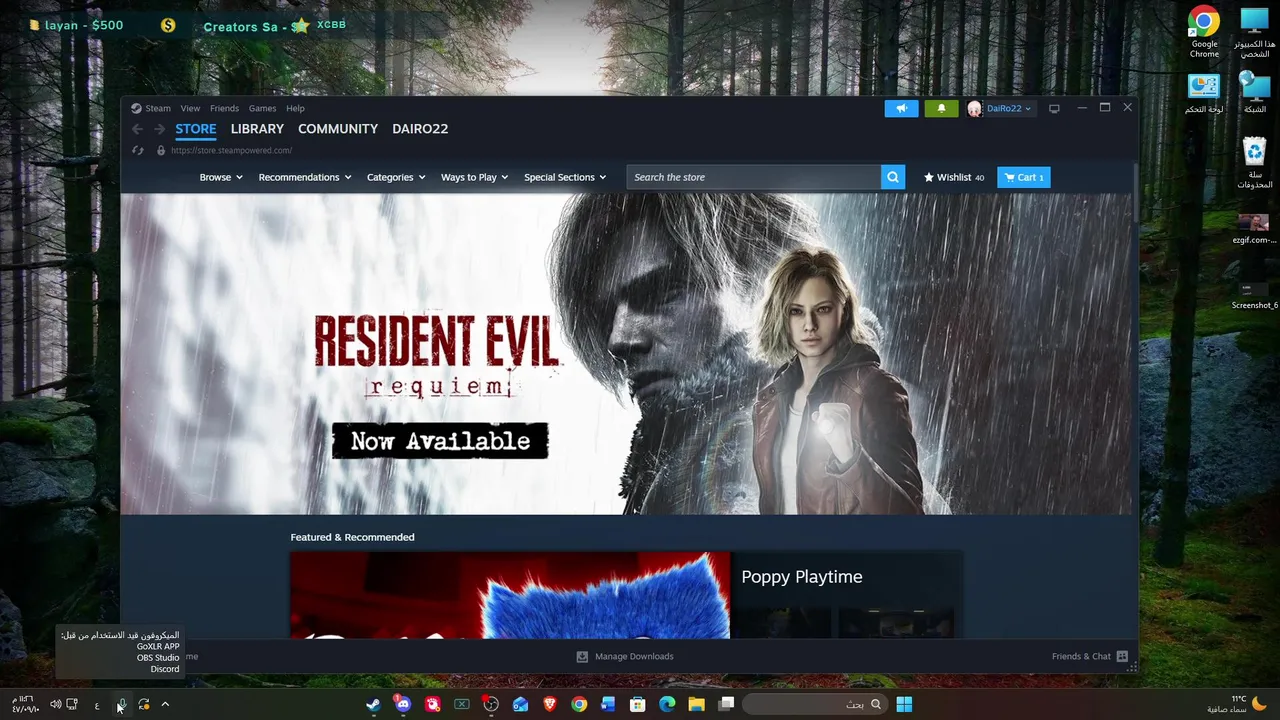The height and width of the screenshot is (720, 1280).
Task: Open the Help menu
Action: click(295, 108)
